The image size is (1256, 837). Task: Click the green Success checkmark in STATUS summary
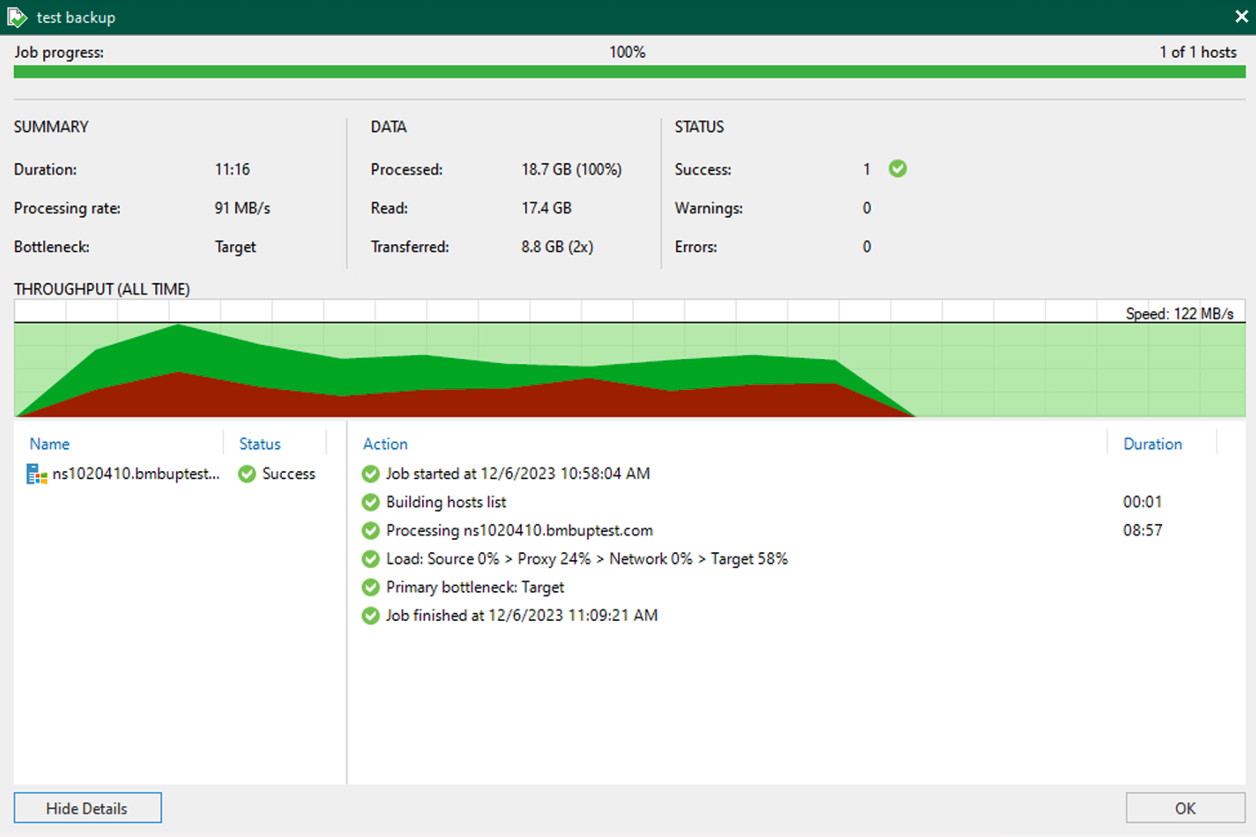click(897, 169)
